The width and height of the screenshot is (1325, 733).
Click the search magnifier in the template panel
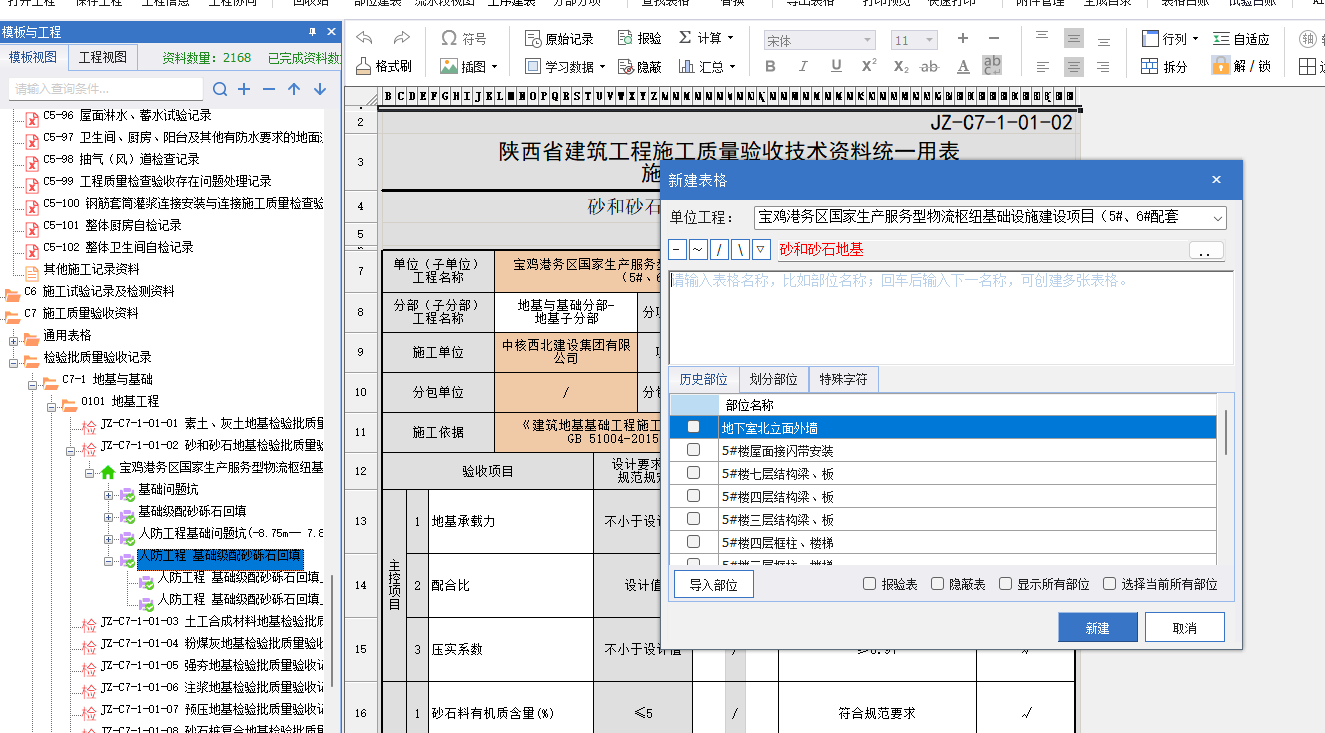point(220,89)
